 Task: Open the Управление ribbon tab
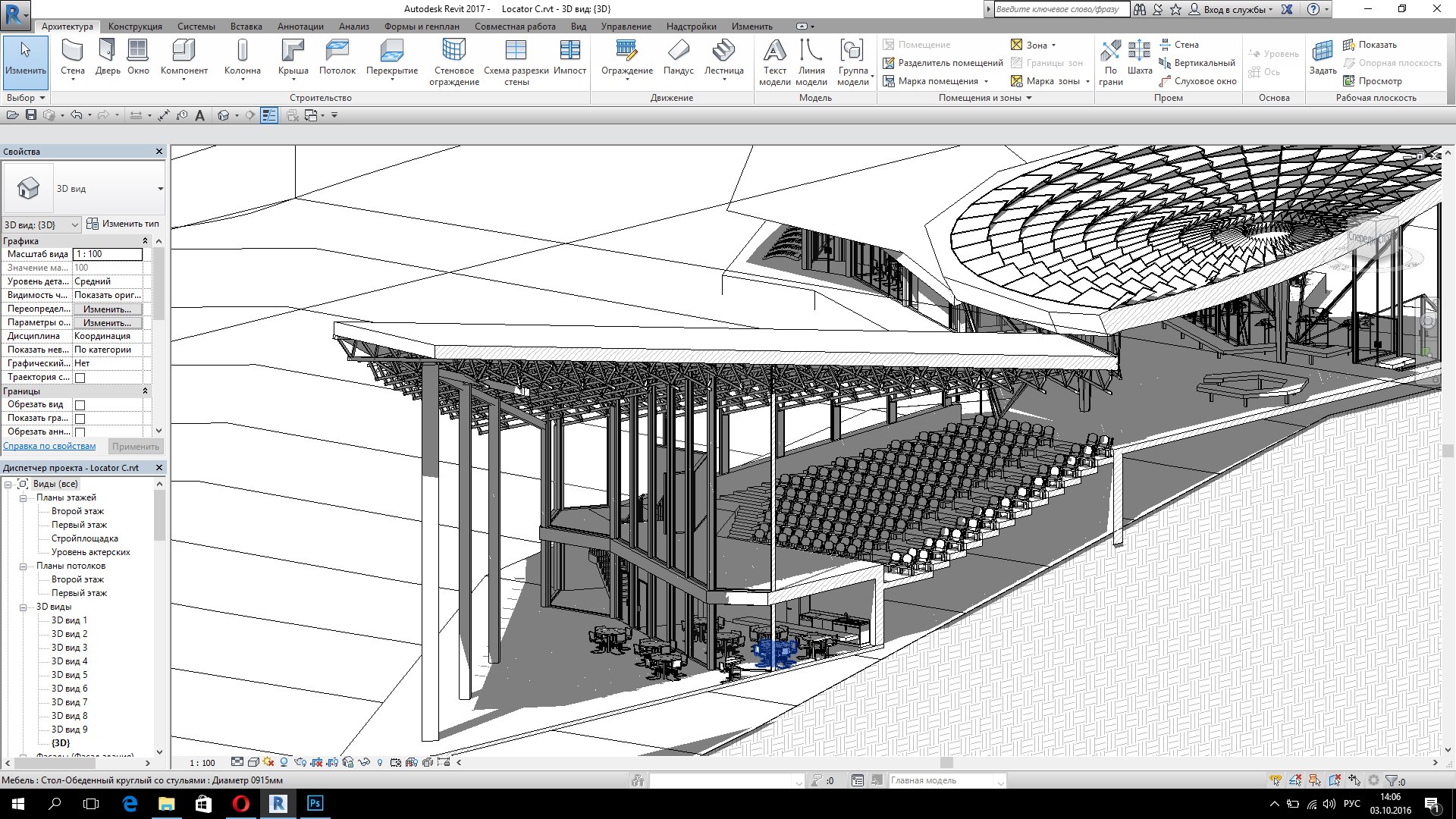pyautogui.click(x=626, y=27)
